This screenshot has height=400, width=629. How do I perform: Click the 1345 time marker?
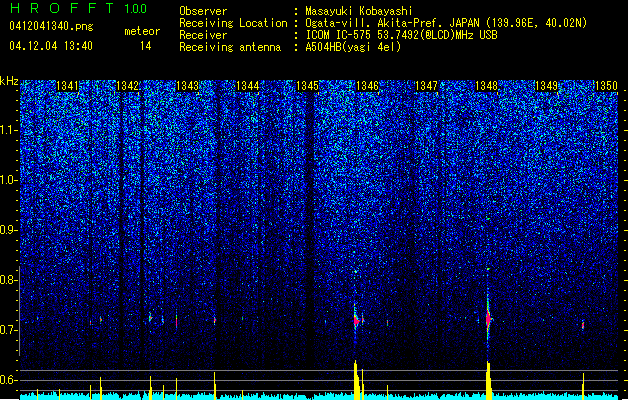pyautogui.click(x=307, y=86)
